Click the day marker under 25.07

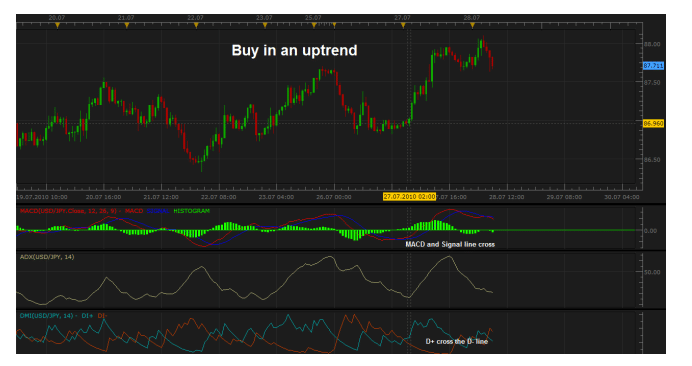click(314, 26)
